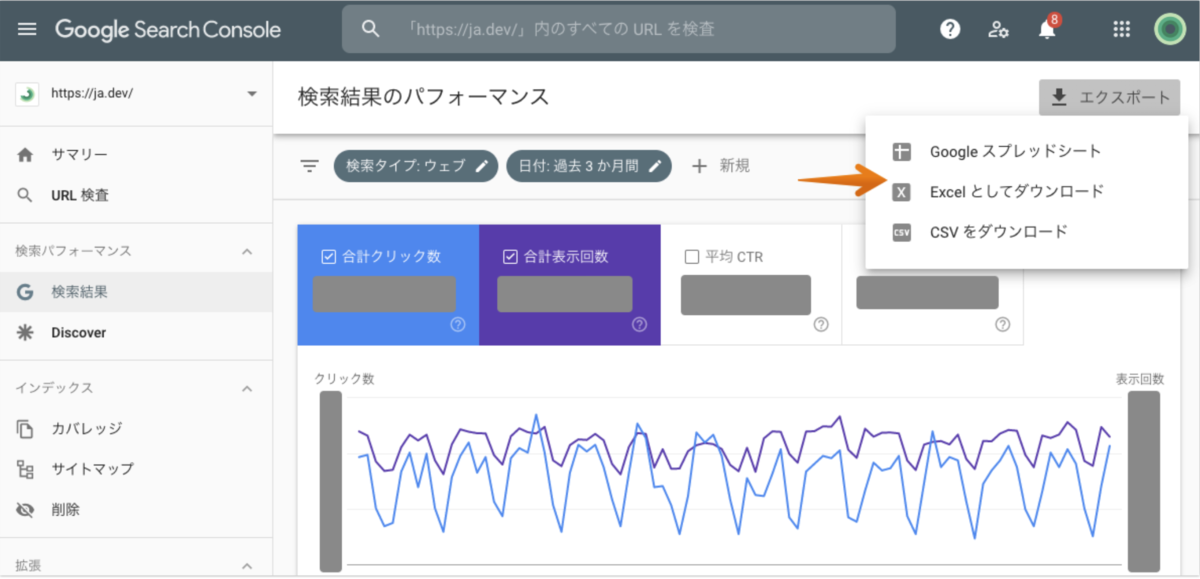1200x579 pixels.
Task: Click the Google Search Console logo
Action: click(168, 29)
